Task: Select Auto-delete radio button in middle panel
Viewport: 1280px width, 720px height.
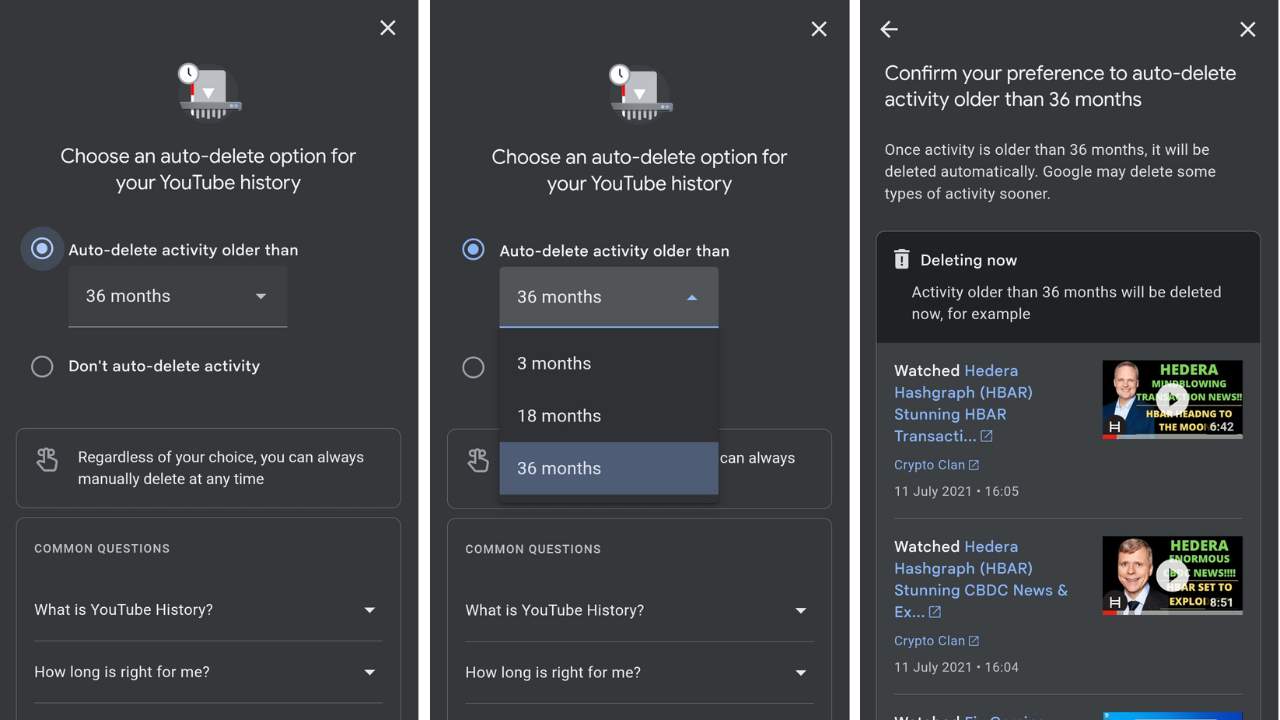Action: (473, 250)
